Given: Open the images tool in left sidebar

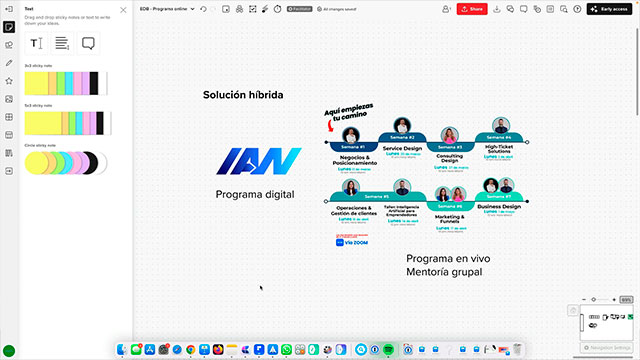Looking at the screenshot, I should coord(9,99).
